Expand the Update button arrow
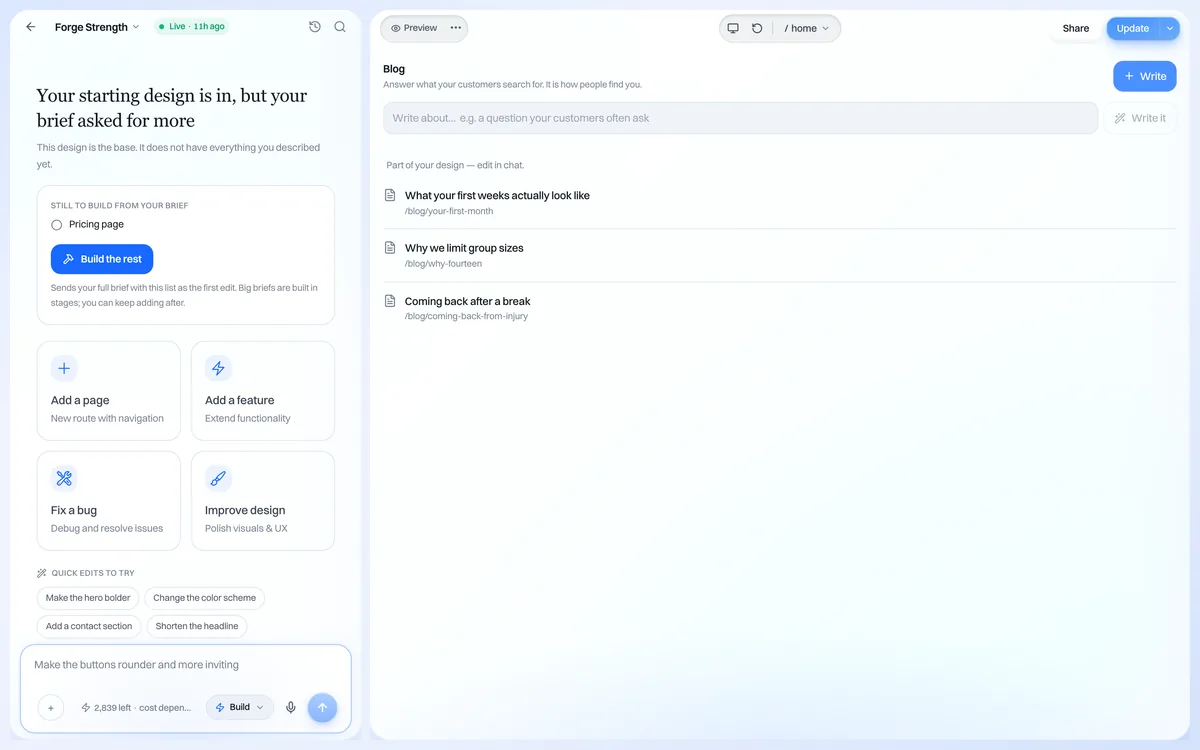1200x750 pixels. coord(1170,28)
